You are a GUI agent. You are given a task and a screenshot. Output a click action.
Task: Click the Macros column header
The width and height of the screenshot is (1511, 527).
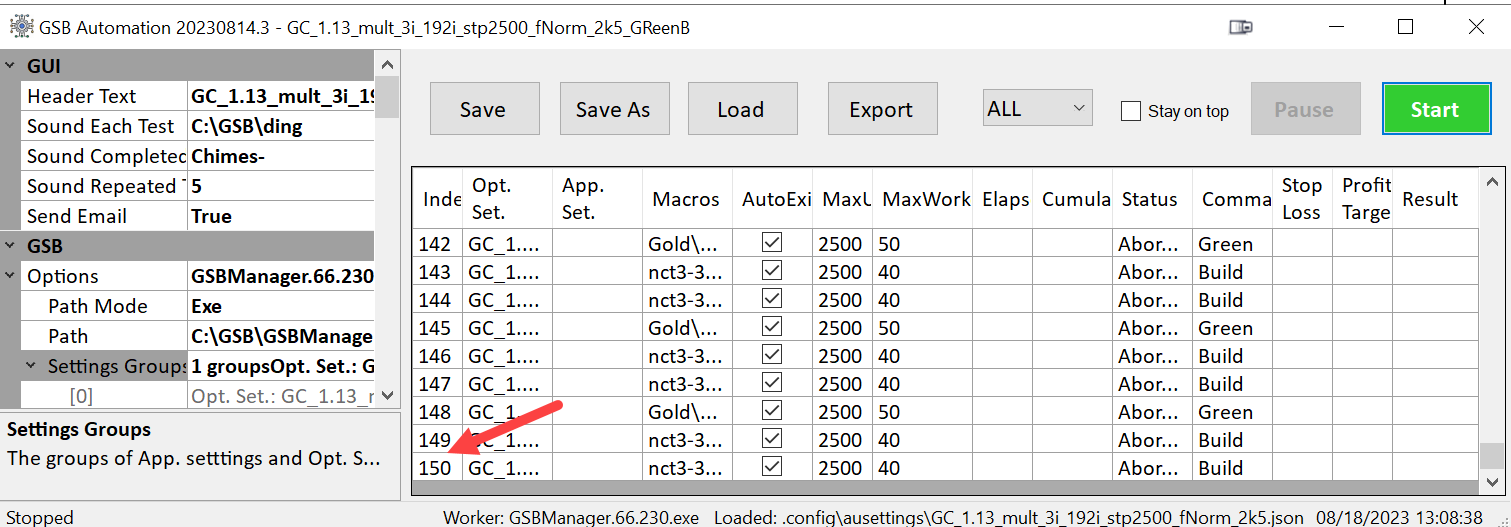click(685, 199)
